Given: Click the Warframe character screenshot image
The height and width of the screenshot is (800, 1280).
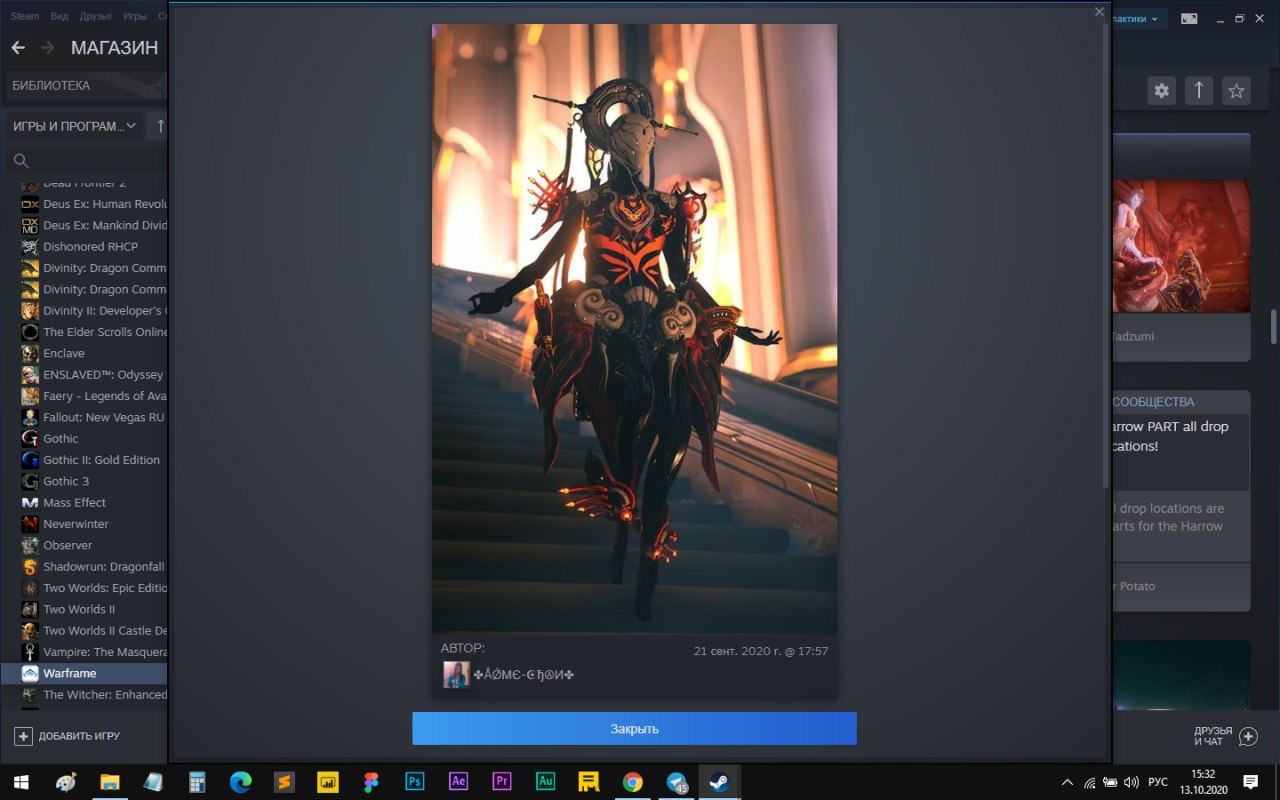Looking at the screenshot, I should coord(634,328).
